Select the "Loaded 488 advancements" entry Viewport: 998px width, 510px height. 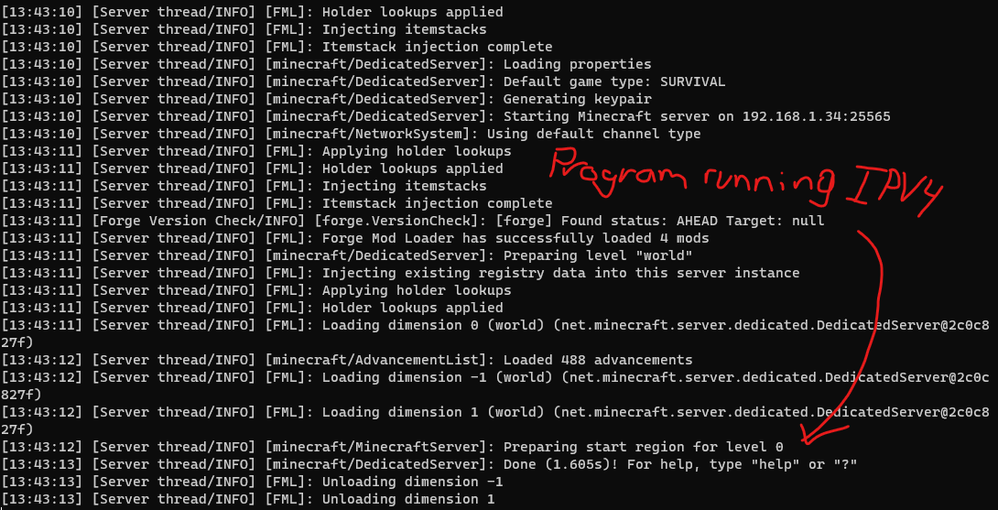pos(347,360)
